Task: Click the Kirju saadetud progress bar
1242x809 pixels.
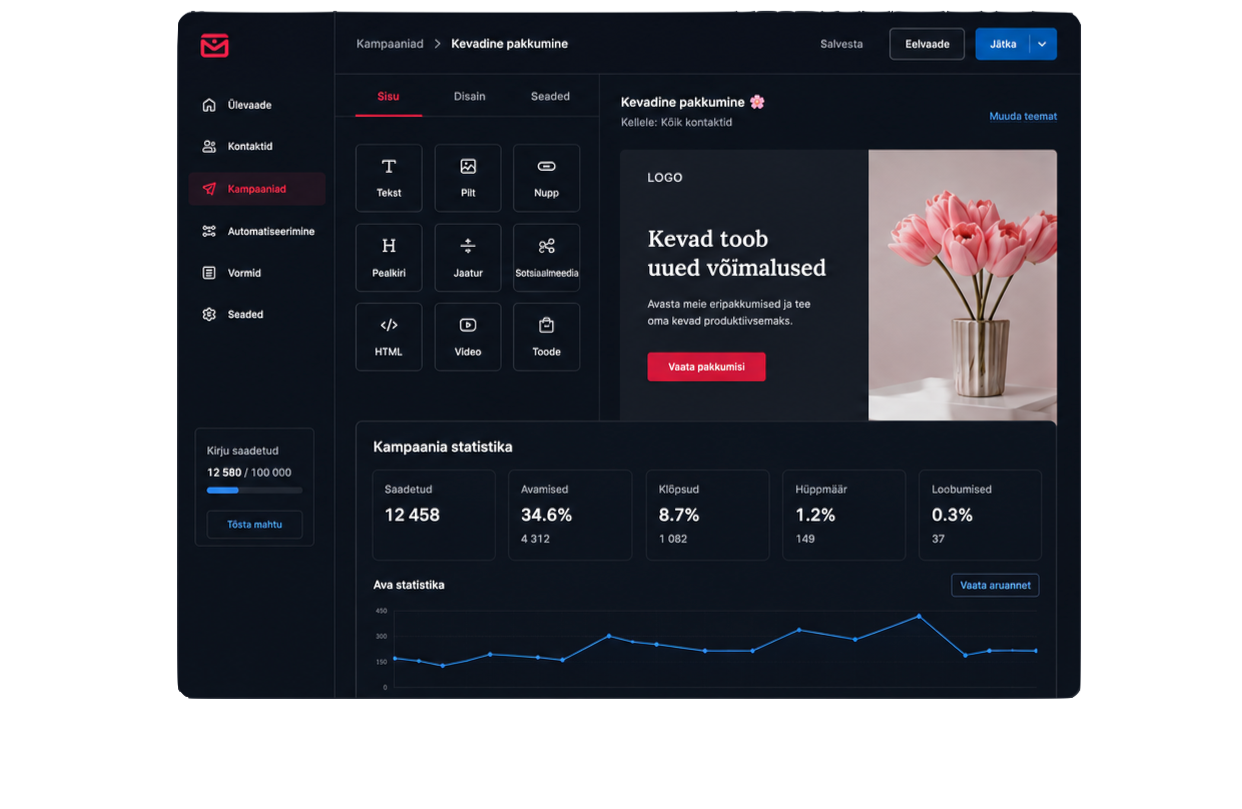Action: [x=254, y=490]
